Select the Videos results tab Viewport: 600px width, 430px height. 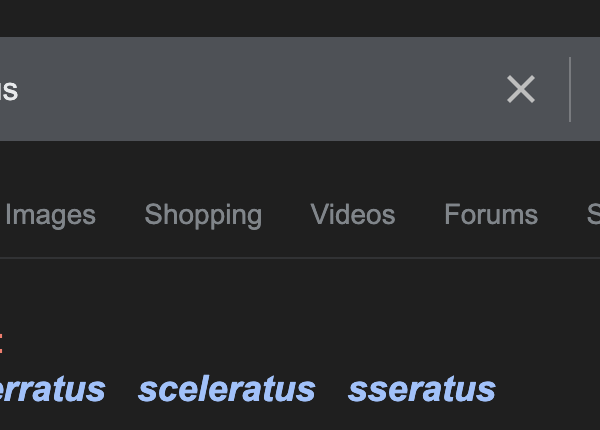[x=353, y=215]
